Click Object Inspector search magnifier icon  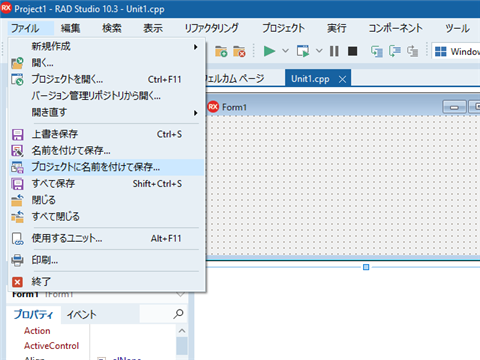click(178, 314)
